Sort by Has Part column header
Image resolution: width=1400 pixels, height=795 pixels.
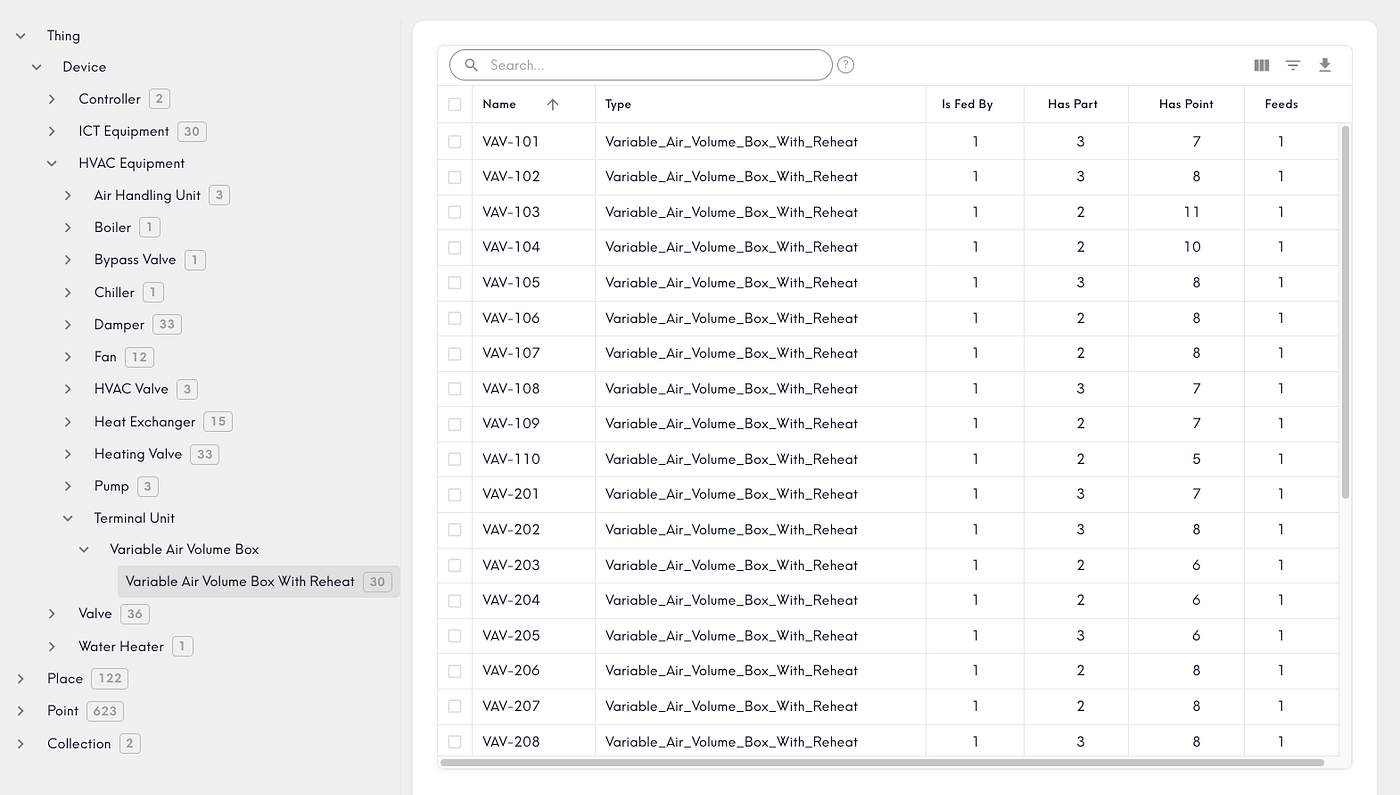point(1073,104)
